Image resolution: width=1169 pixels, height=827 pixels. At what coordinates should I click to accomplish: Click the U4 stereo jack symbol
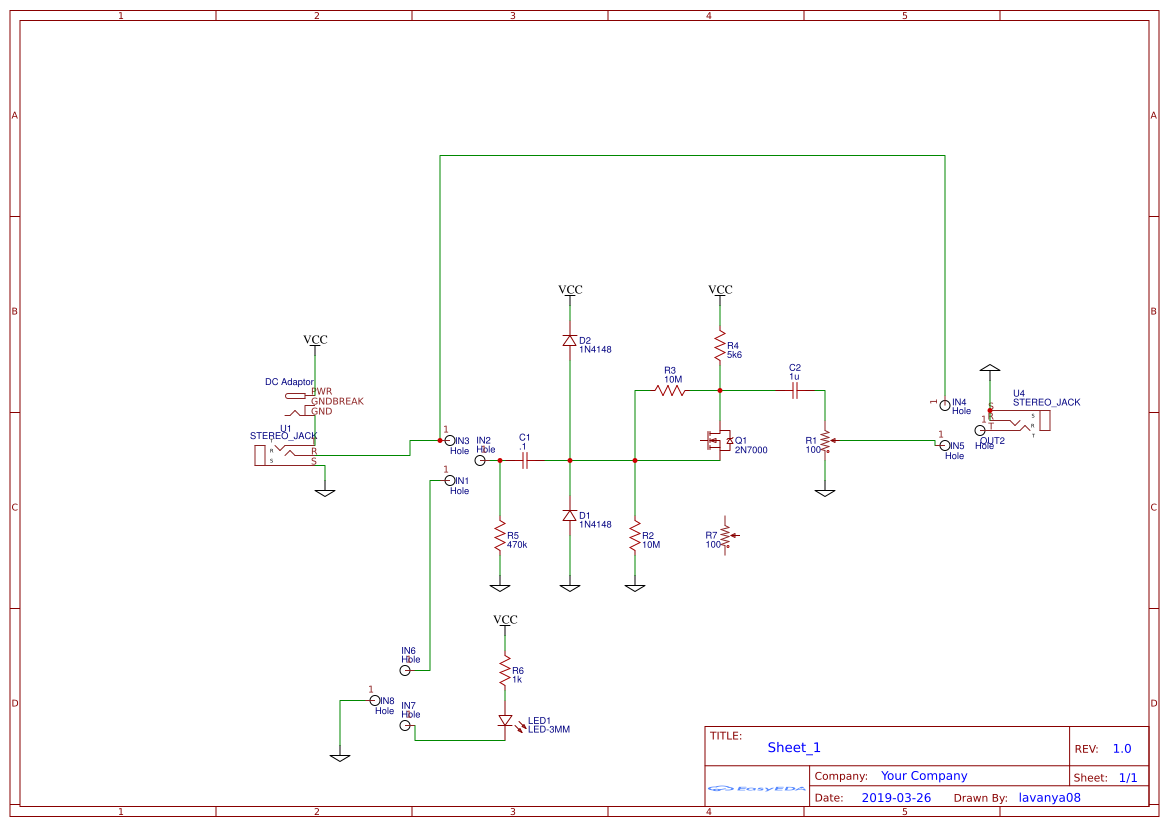click(1019, 420)
